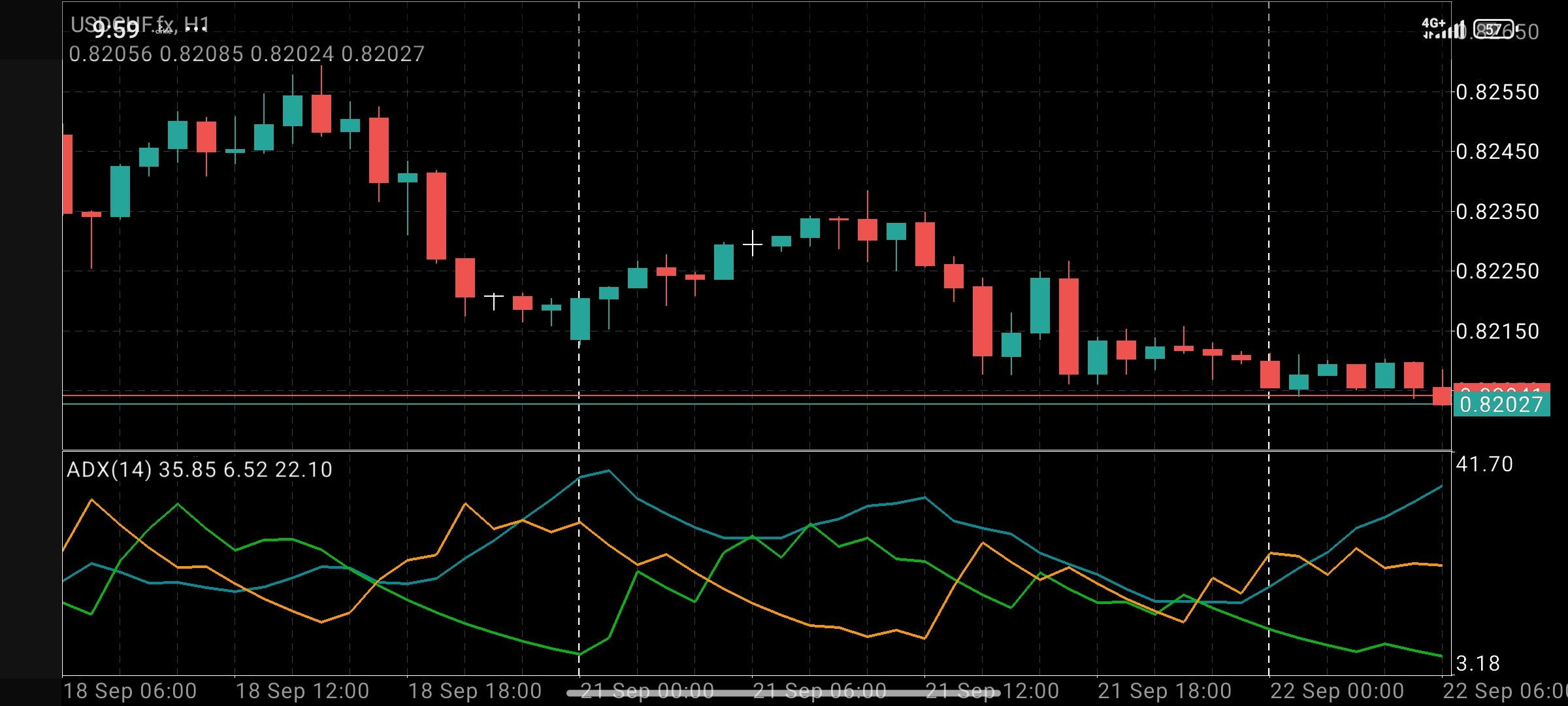Select the white doji cross near 0.82200
Screen dimensions: 1568x706
[494, 301]
